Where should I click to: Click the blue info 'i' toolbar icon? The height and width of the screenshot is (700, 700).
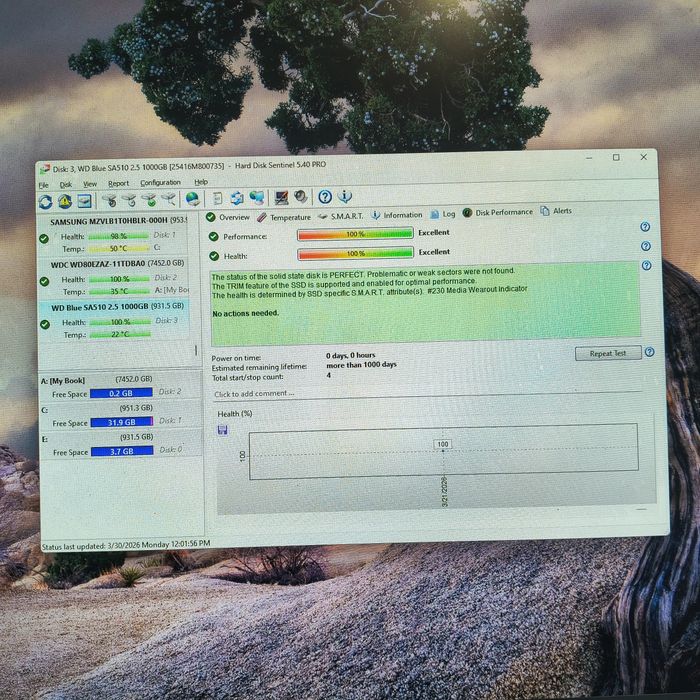point(345,196)
